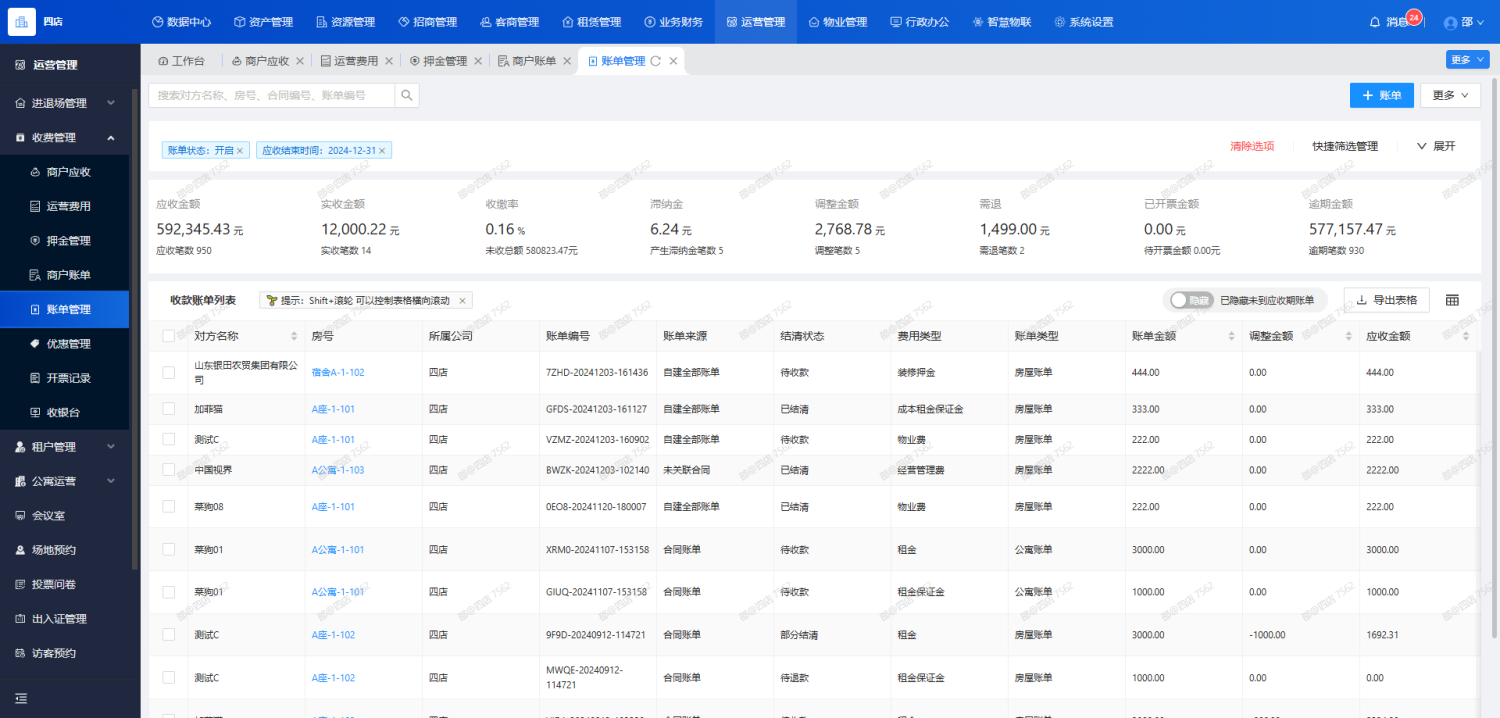Sort by 对方名称 column arrows

click(294, 336)
